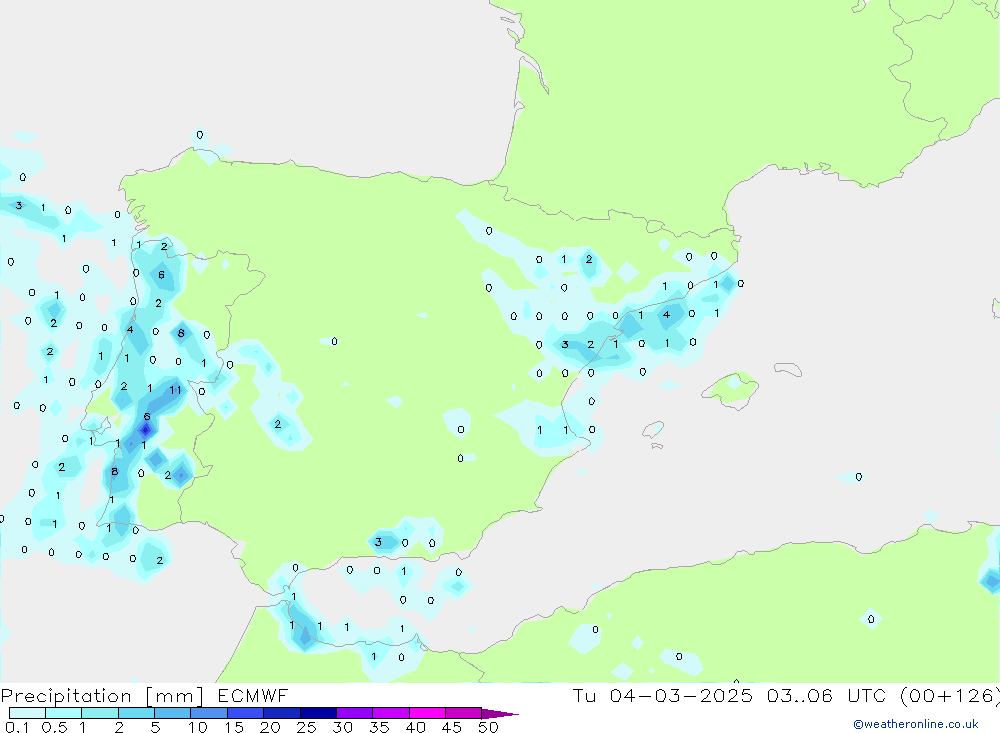Click the '(00+126)' forecast offset text
Screen dimensions: 1000x733
949,696
